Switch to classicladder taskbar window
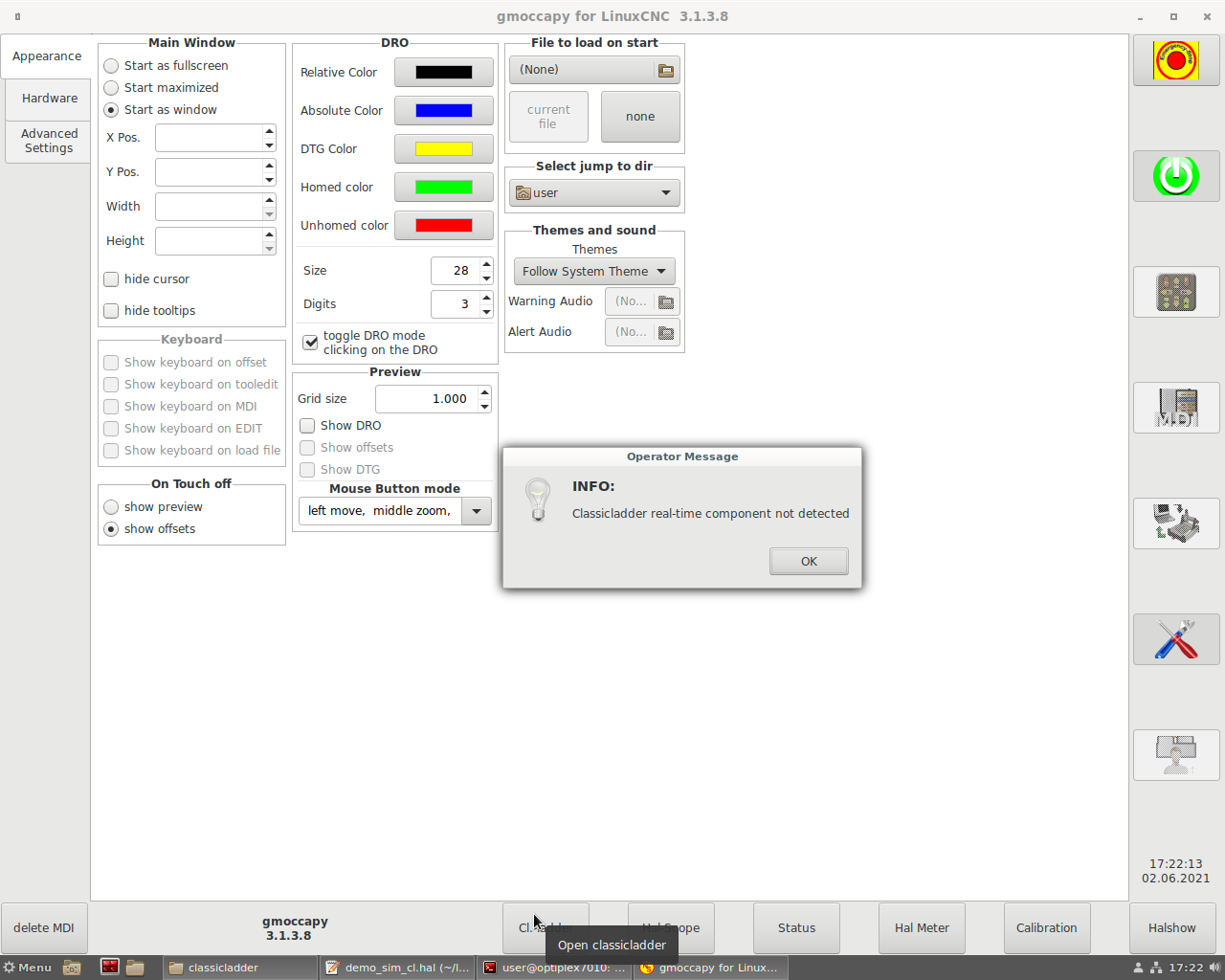Screen dimensions: 1225x980 coord(238,968)
